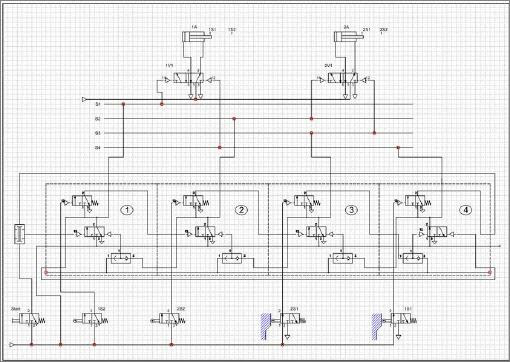
Task: Click the 2V1 5/2 directional valve
Action: 343,79
